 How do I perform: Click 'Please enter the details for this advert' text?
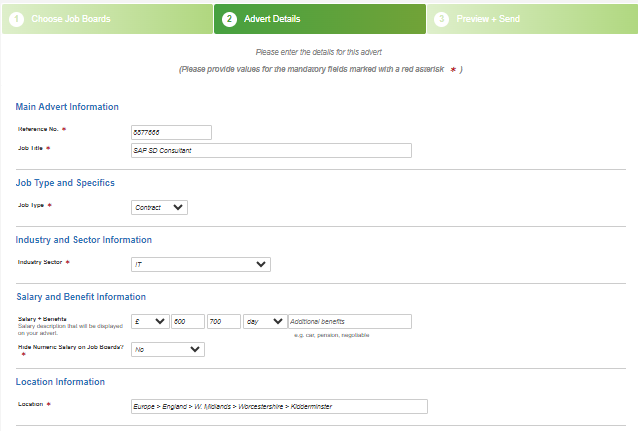[319, 52]
